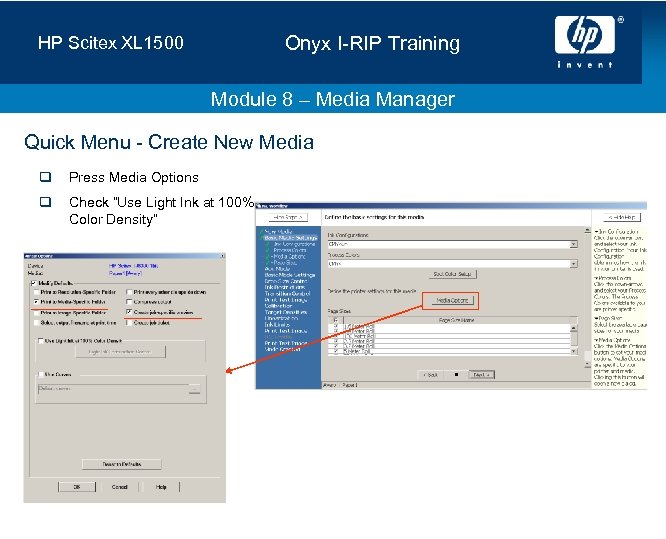Select Calibration step in sidebar
Screen dimensions: 666x539
pos(278,306)
